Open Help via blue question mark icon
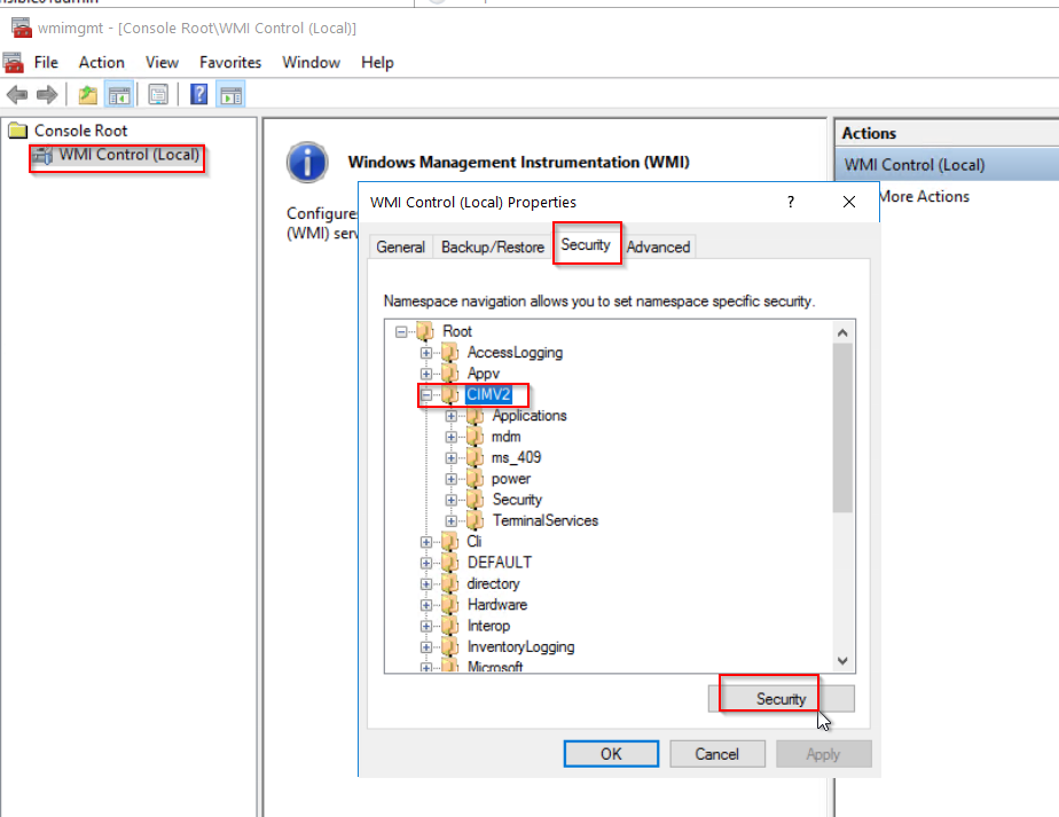This screenshot has width=1059, height=817. 199,95
